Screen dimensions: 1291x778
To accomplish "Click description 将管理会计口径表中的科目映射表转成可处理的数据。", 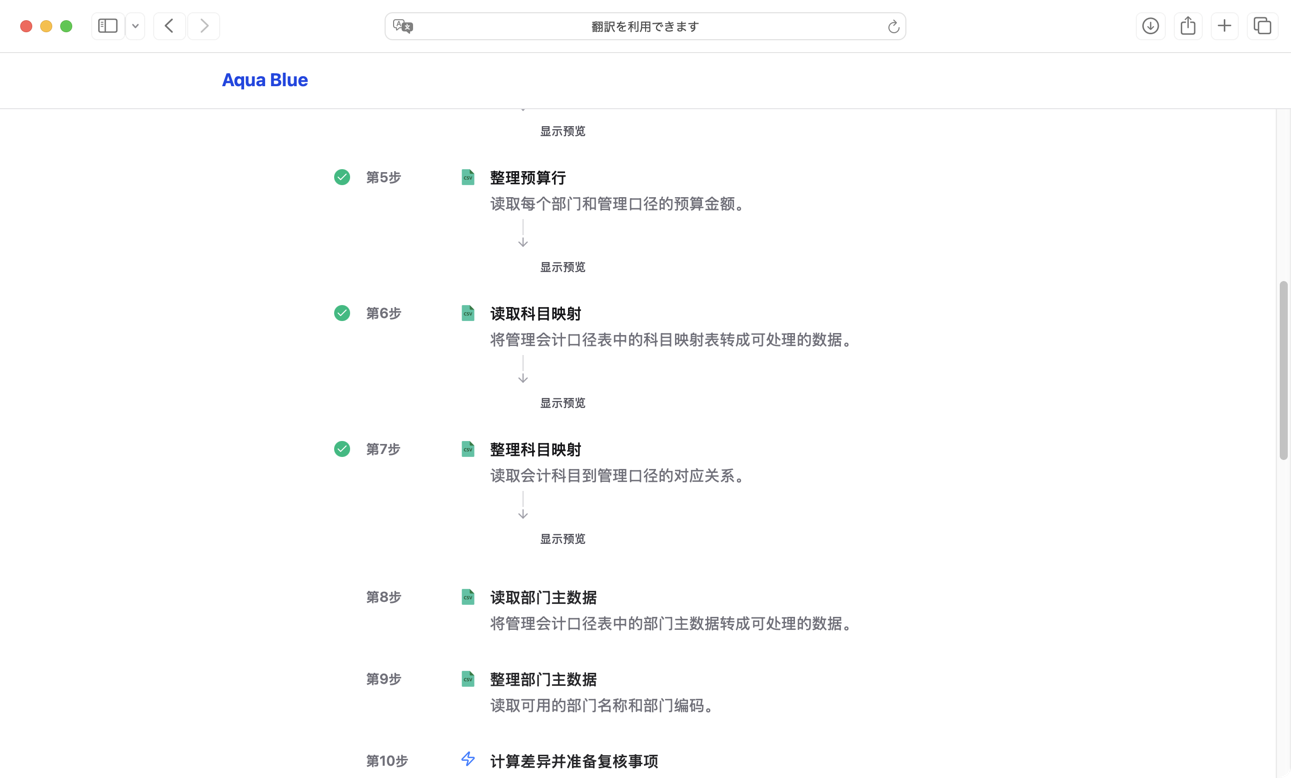I will coord(674,340).
